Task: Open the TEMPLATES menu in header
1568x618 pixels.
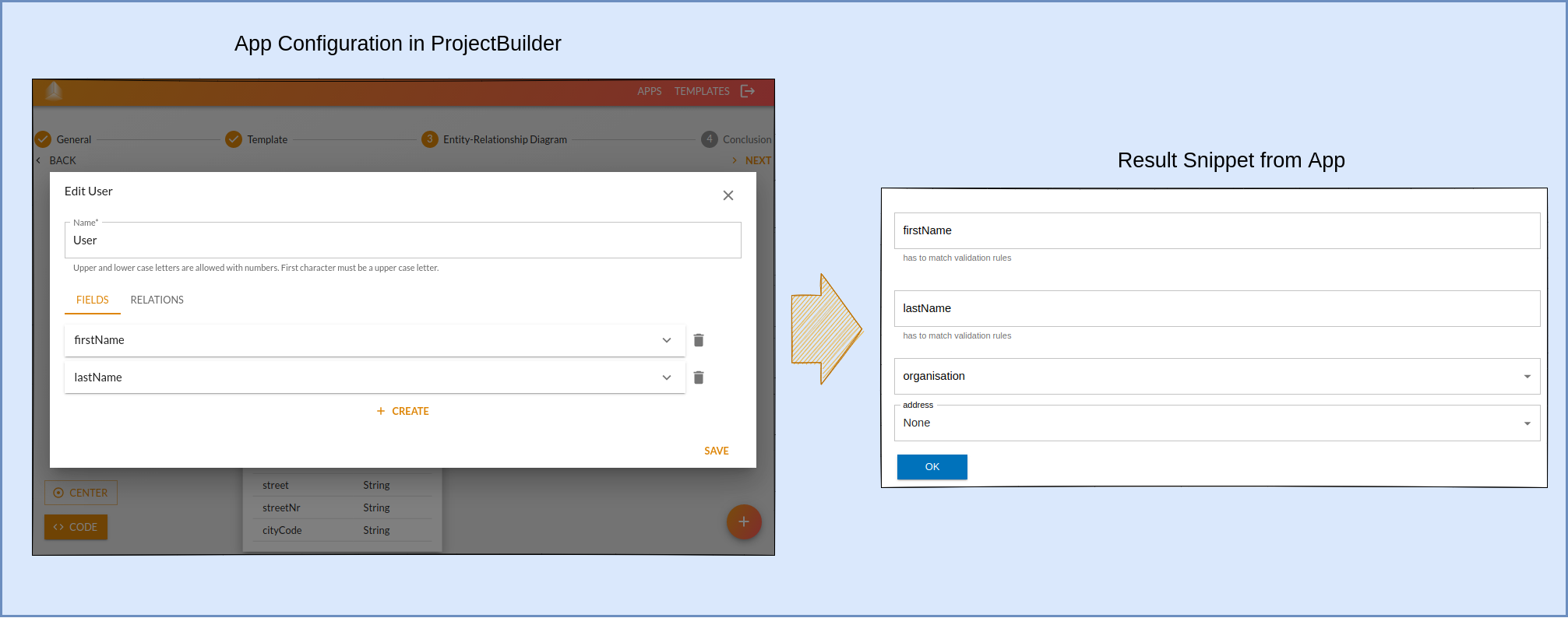Action: coord(702,91)
